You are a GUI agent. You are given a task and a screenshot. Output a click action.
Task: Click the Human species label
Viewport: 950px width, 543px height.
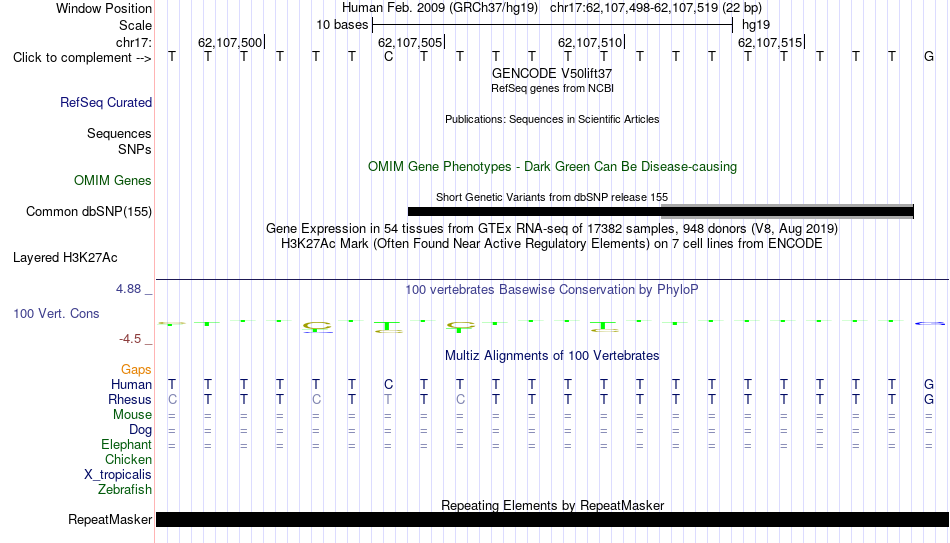pyautogui.click(x=131, y=385)
